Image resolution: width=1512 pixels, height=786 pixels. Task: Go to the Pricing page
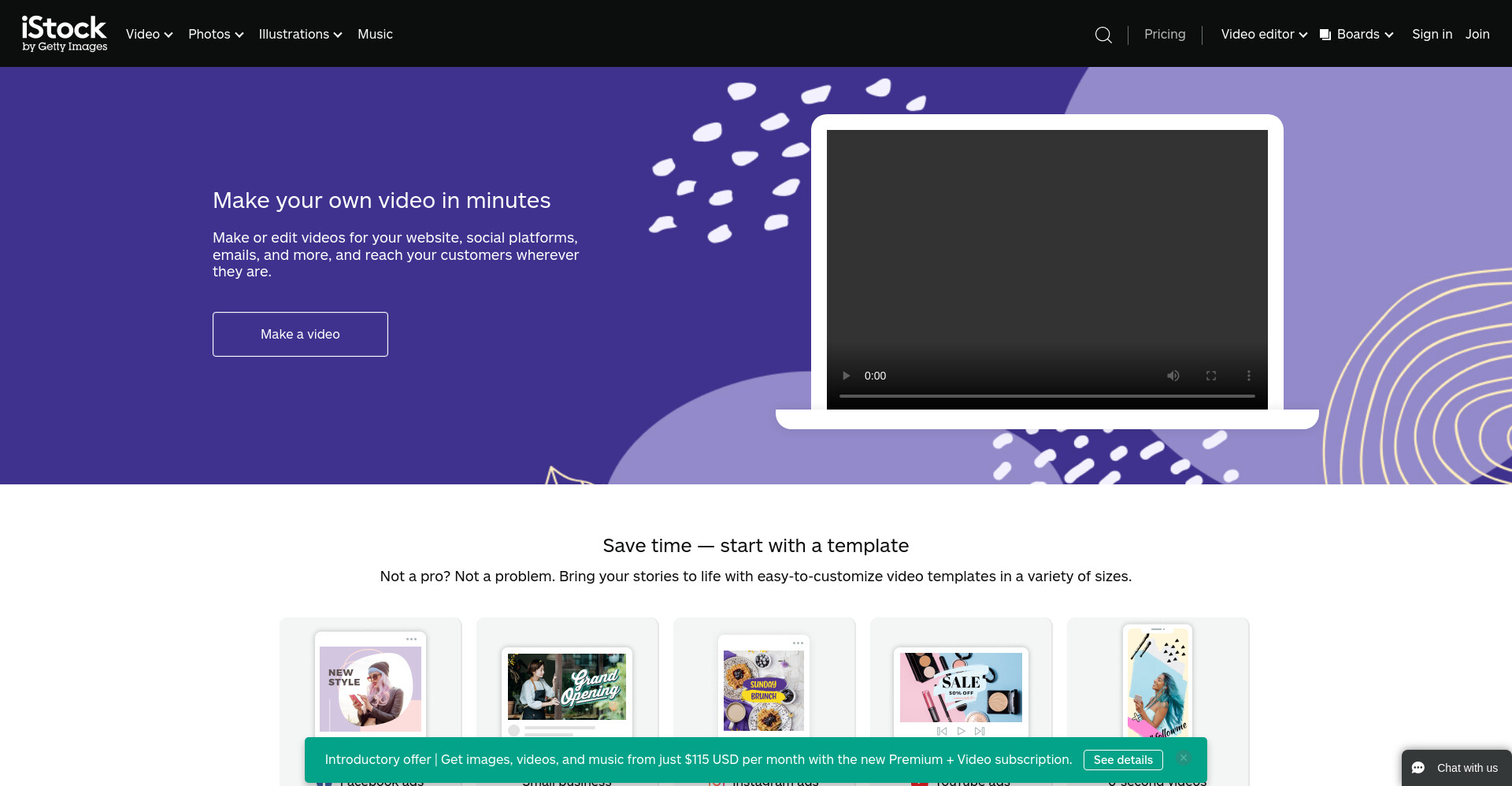pyautogui.click(x=1165, y=35)
